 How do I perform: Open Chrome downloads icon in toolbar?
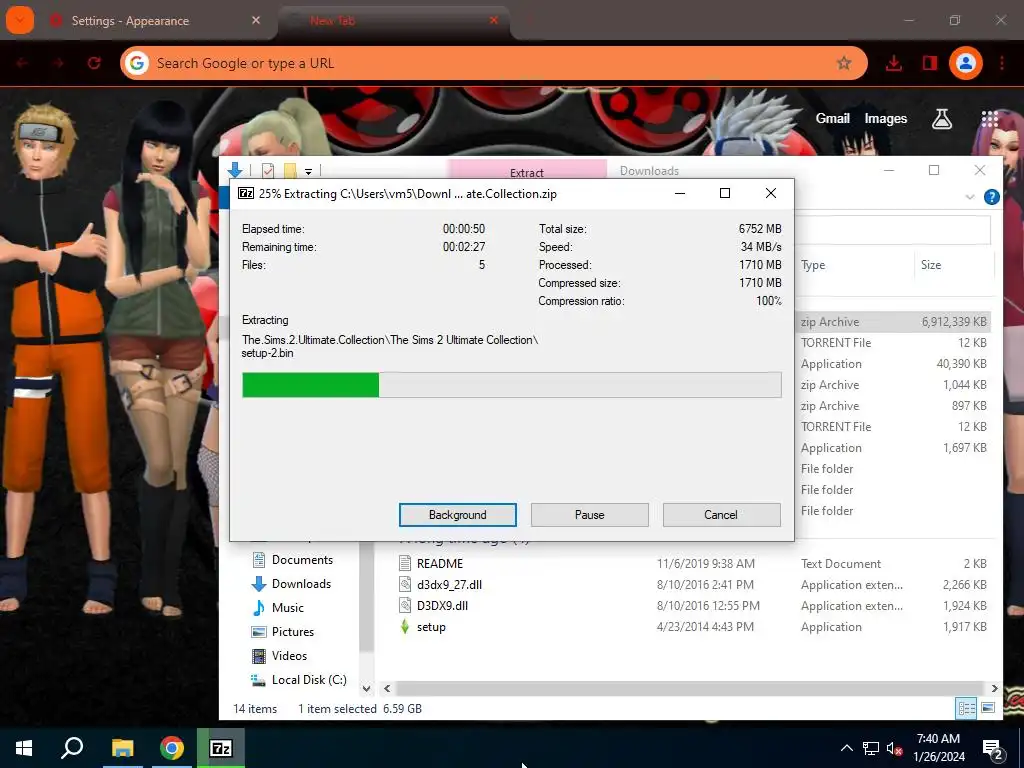pyautogui.click(x=893, y=63)
